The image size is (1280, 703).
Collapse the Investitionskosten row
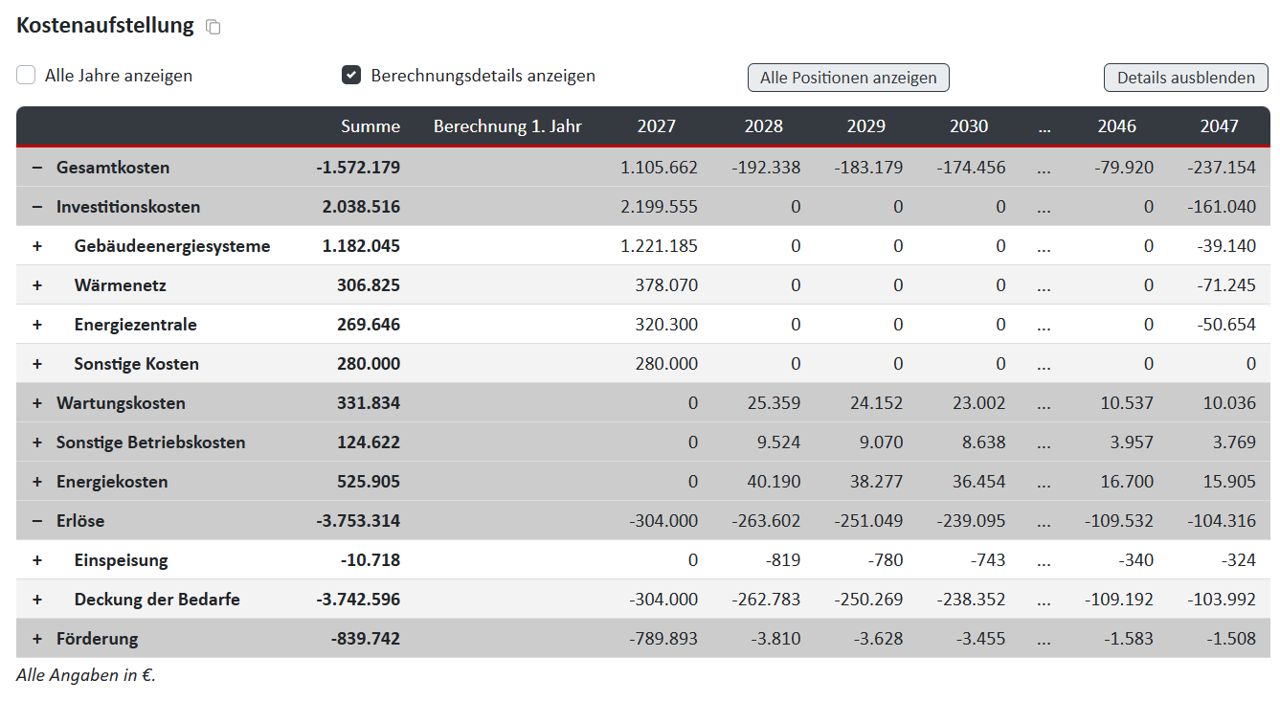pos(37,207)
